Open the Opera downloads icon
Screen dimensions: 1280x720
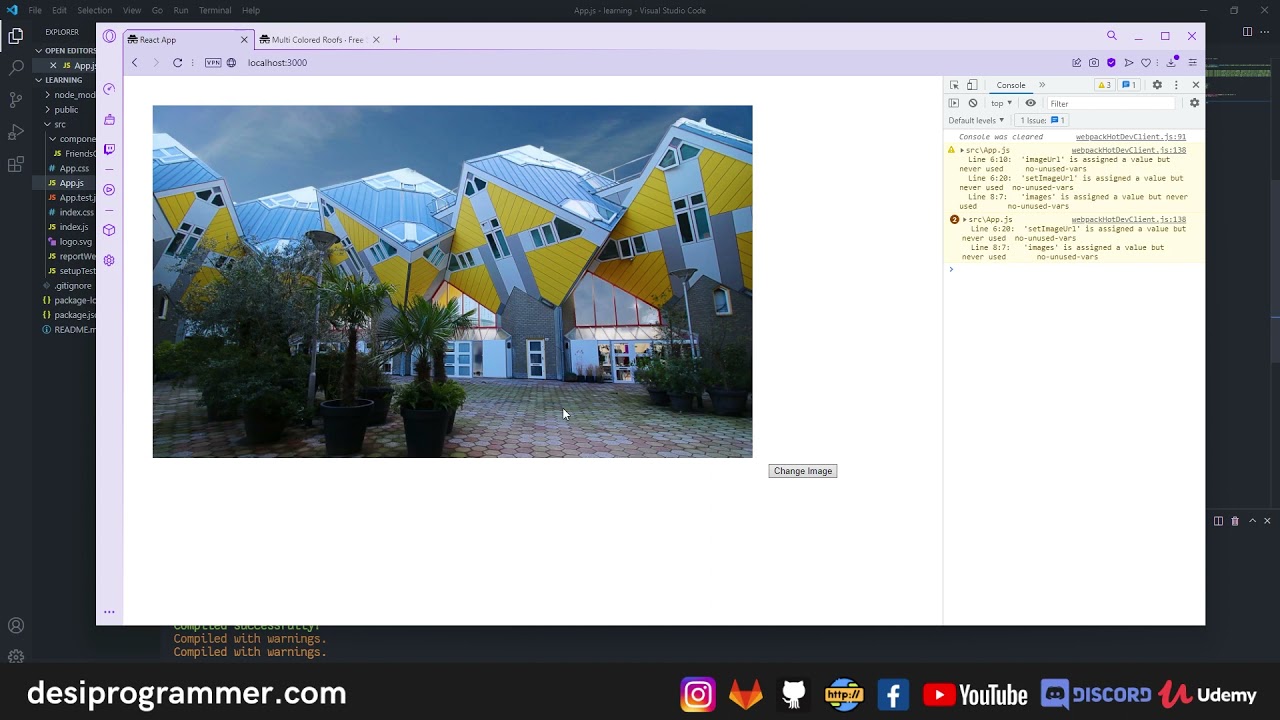point(1171,62)
